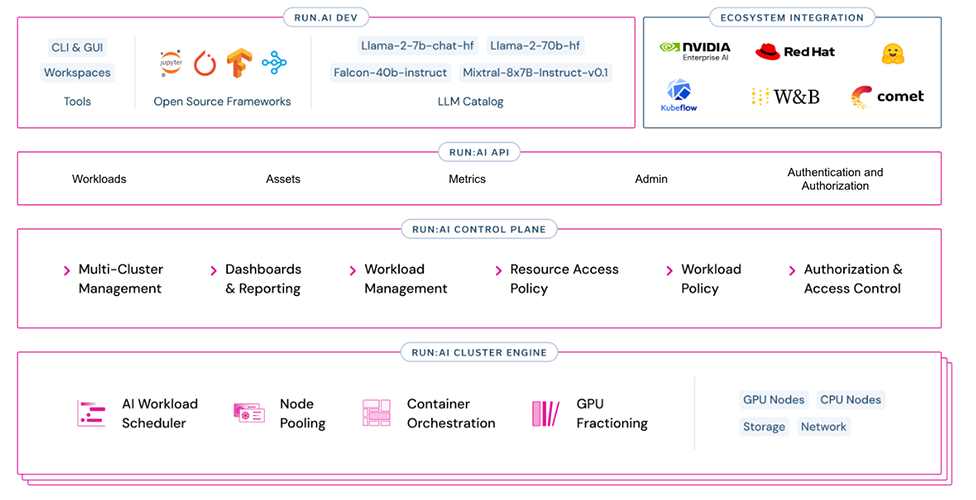Click the Container Orchestration icon

click(x=376, y=413)
